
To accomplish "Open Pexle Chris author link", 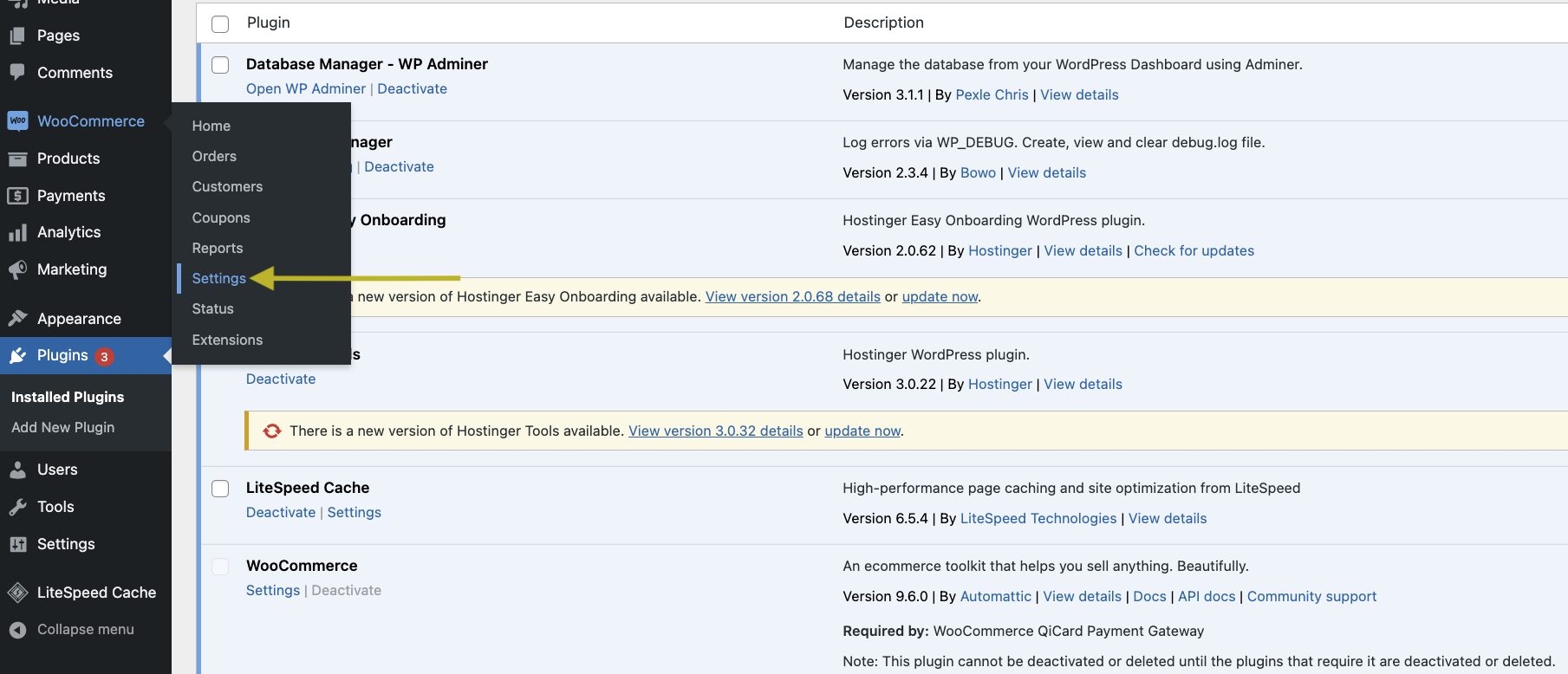I will [992, 94].
